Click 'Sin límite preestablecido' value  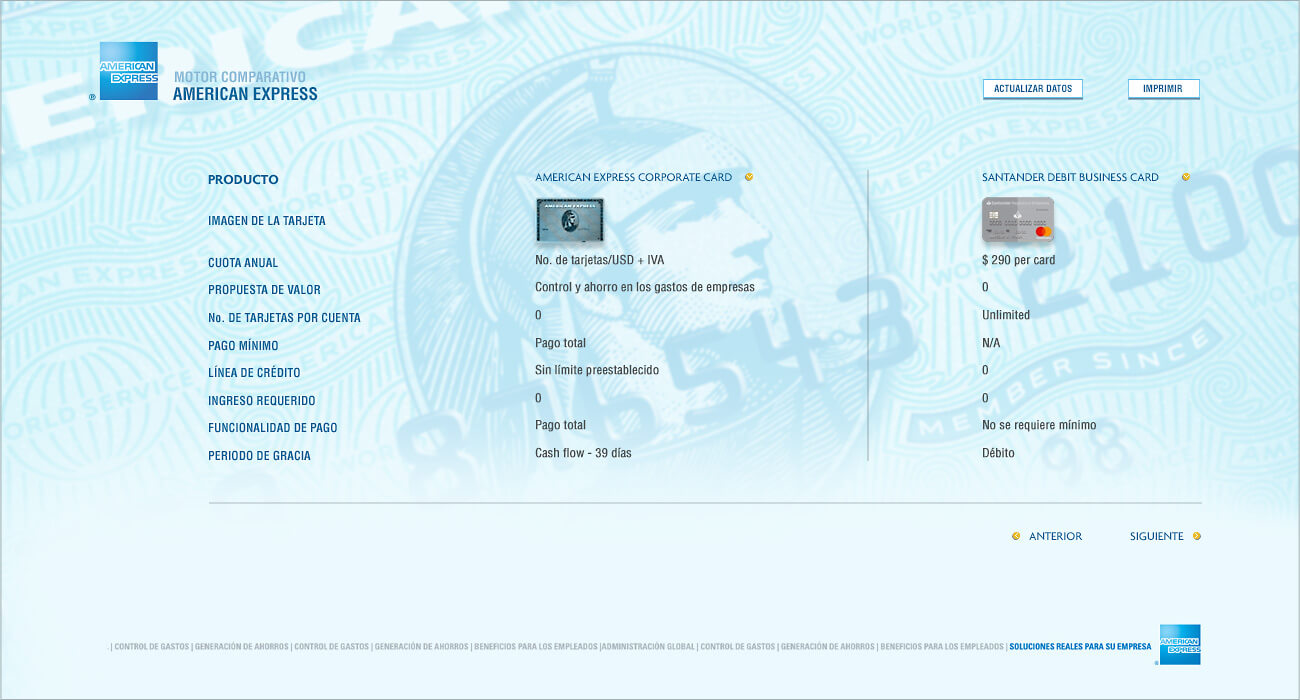pos(597,370)
